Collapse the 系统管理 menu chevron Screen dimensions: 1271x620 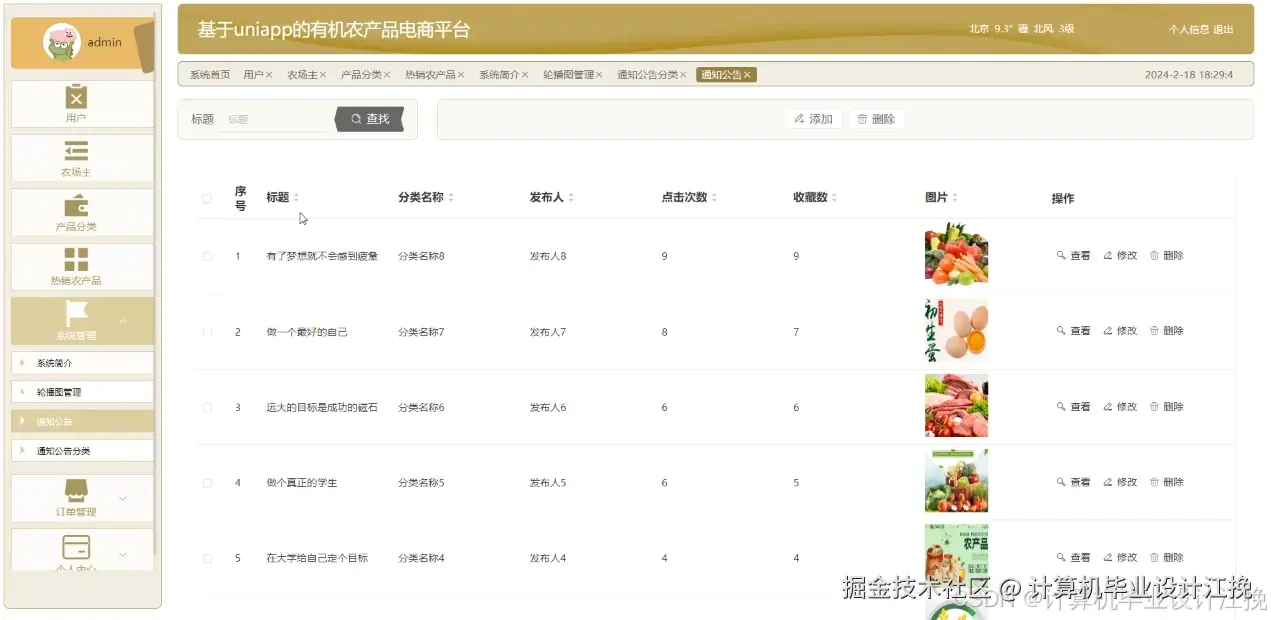[x=125, y=323]
